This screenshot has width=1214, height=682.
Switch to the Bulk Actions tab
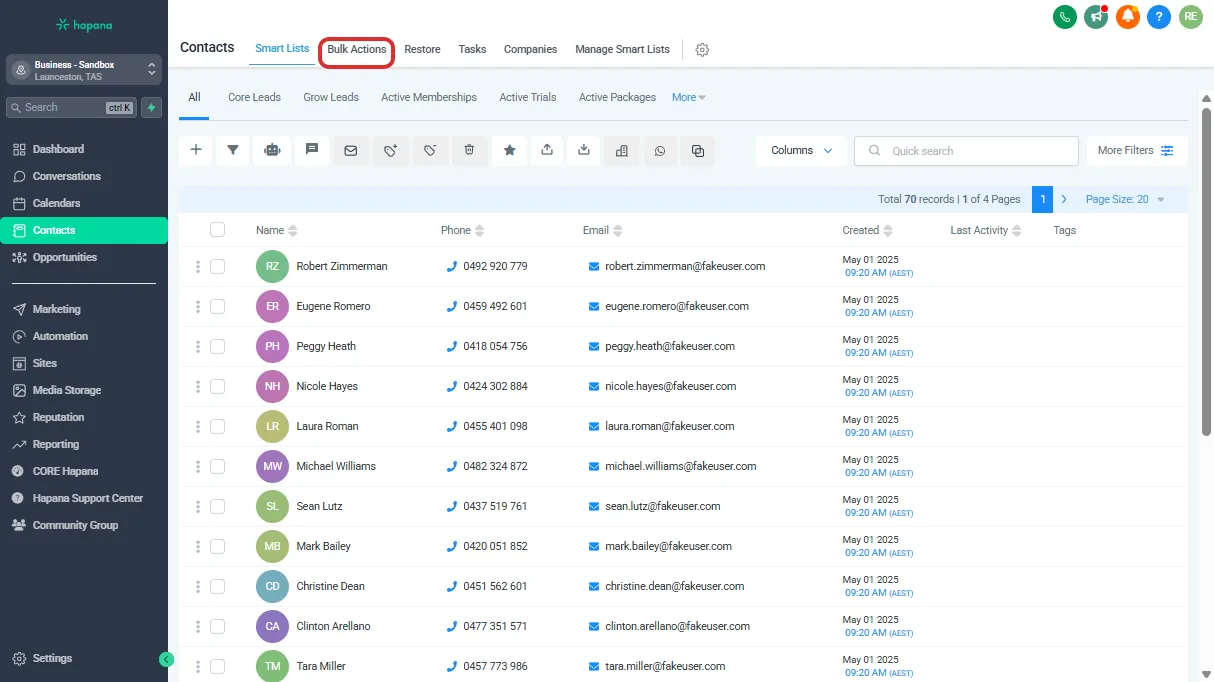coord(356,50)
